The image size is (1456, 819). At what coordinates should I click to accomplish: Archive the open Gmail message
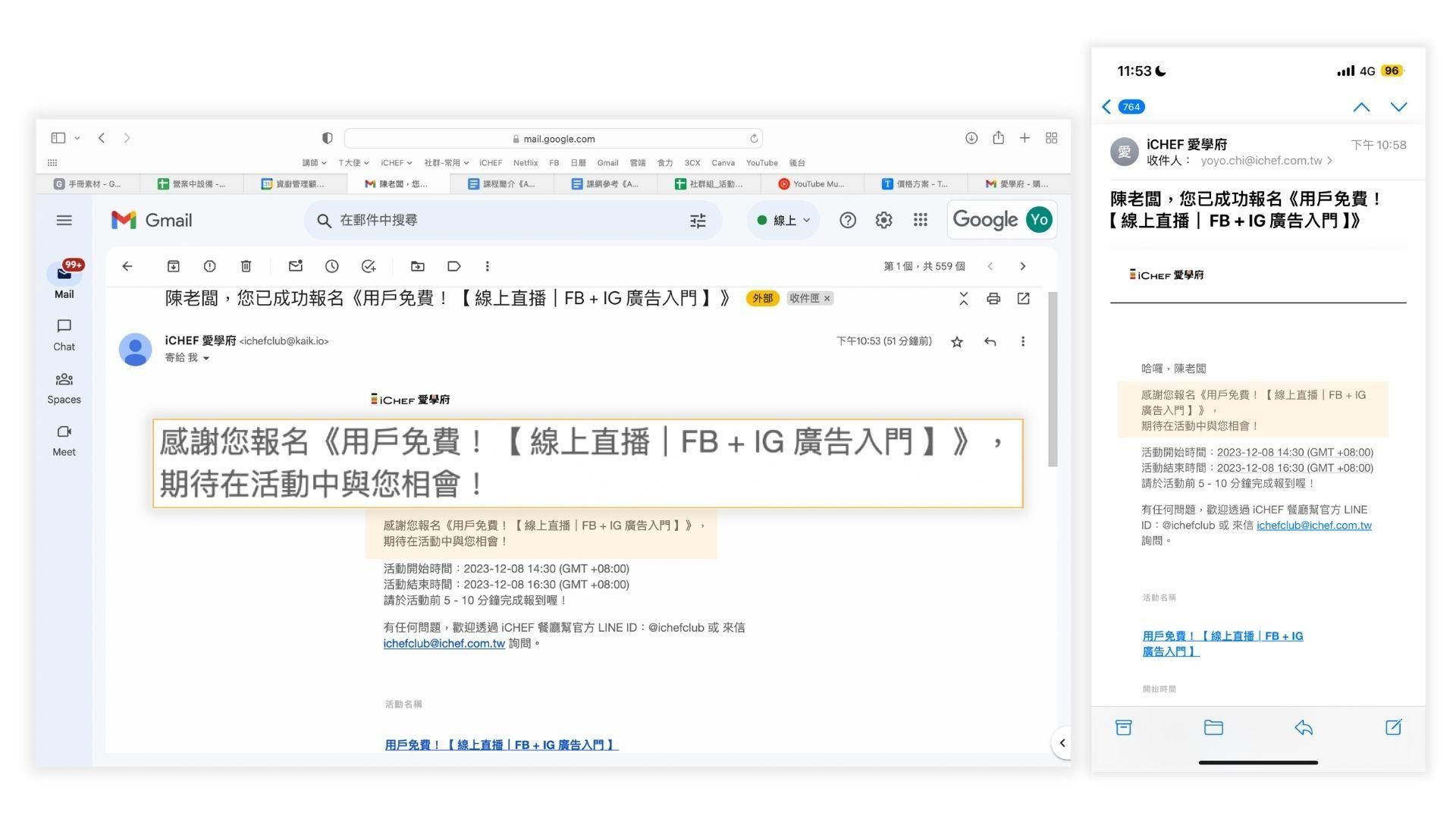(x=173, y=266)
